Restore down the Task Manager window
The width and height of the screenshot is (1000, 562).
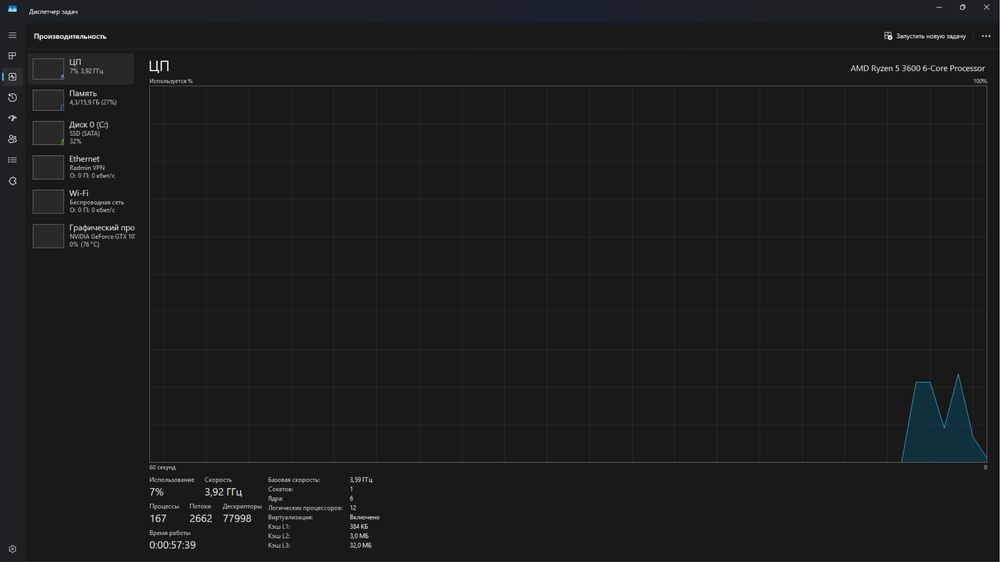click(962, 7)
